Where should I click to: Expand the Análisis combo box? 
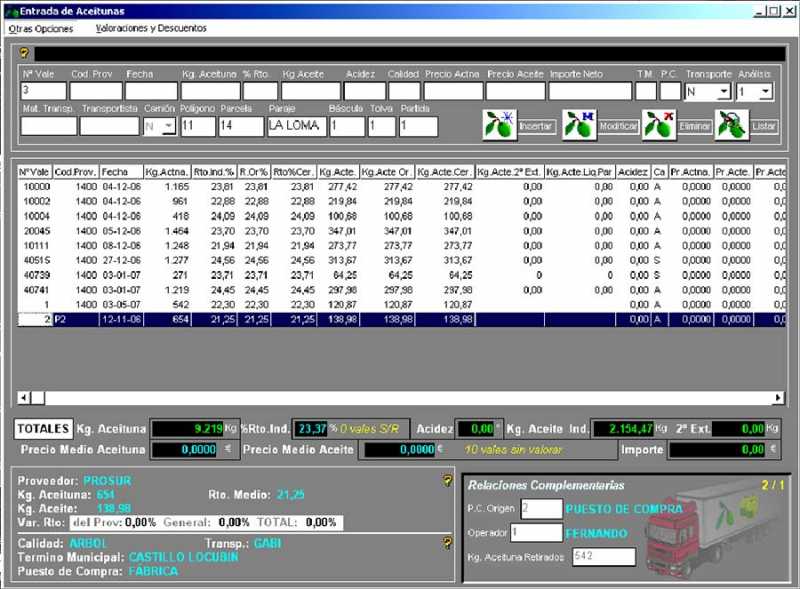[x=765, y=92]
